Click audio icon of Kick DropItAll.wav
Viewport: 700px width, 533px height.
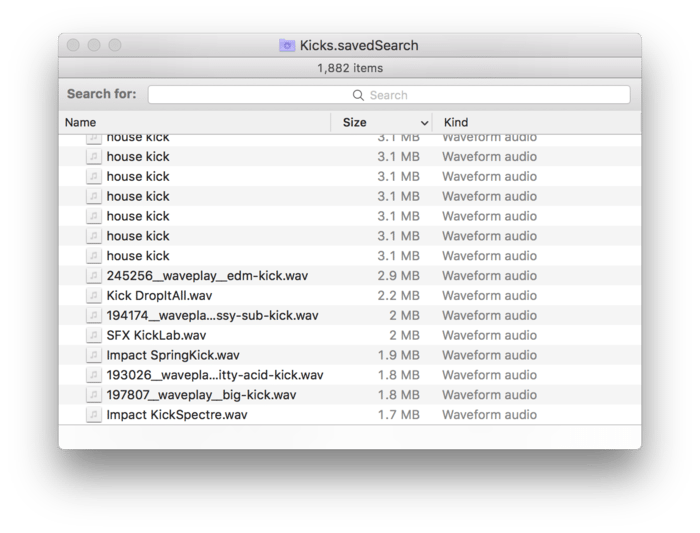[93, 296]
